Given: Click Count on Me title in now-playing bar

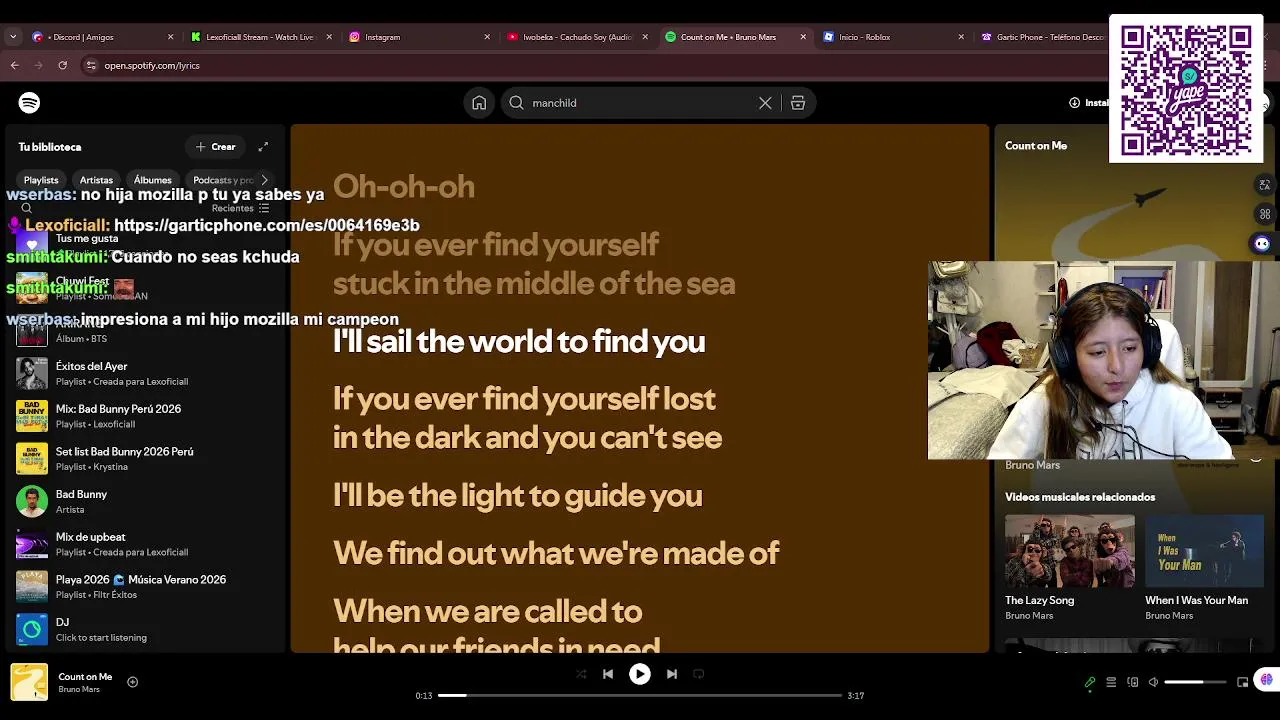Looking at the screenshot, I should 85,677.
